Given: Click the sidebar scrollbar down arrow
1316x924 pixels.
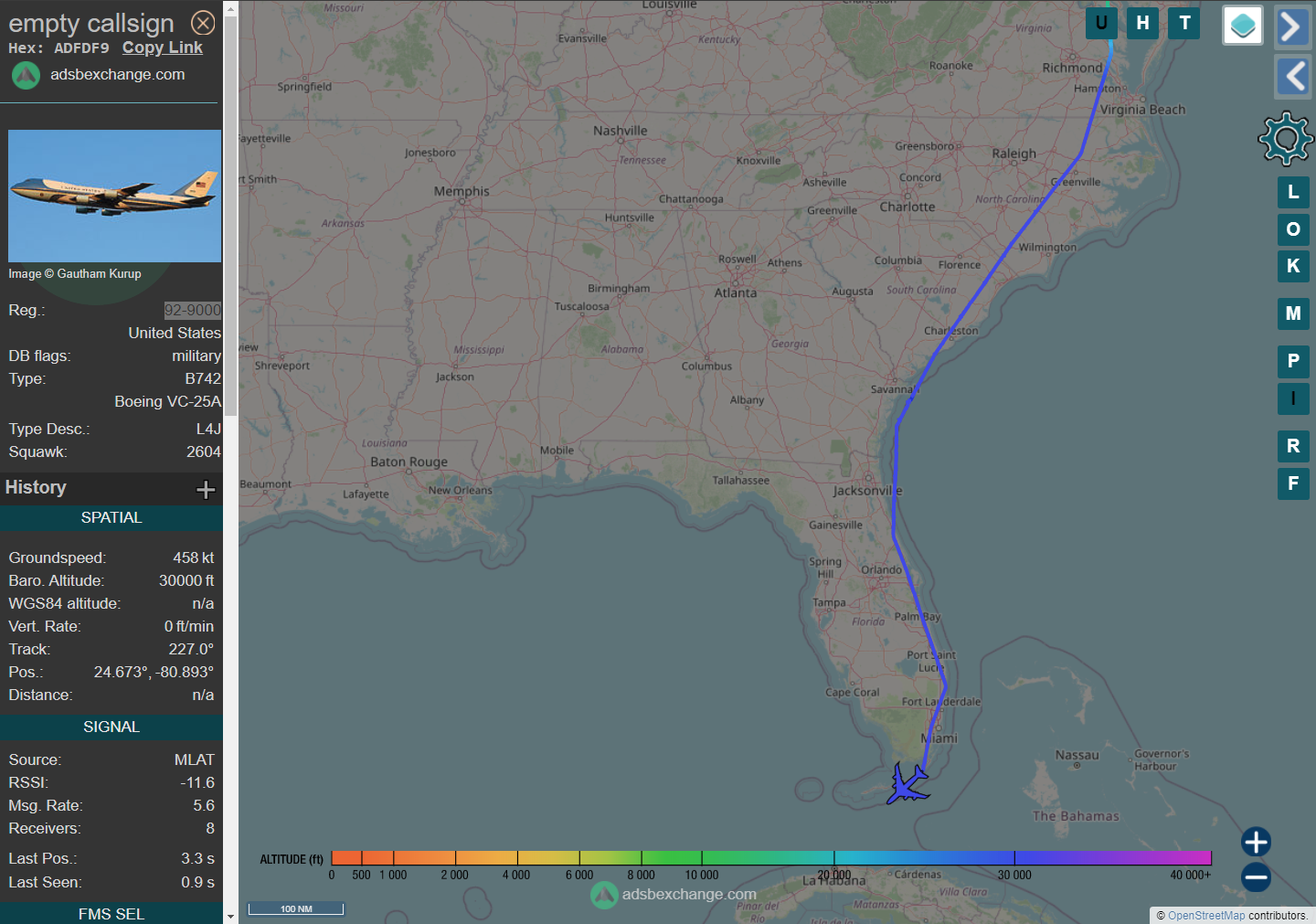Looking at the screenshot, I should (x=230, y=916).
